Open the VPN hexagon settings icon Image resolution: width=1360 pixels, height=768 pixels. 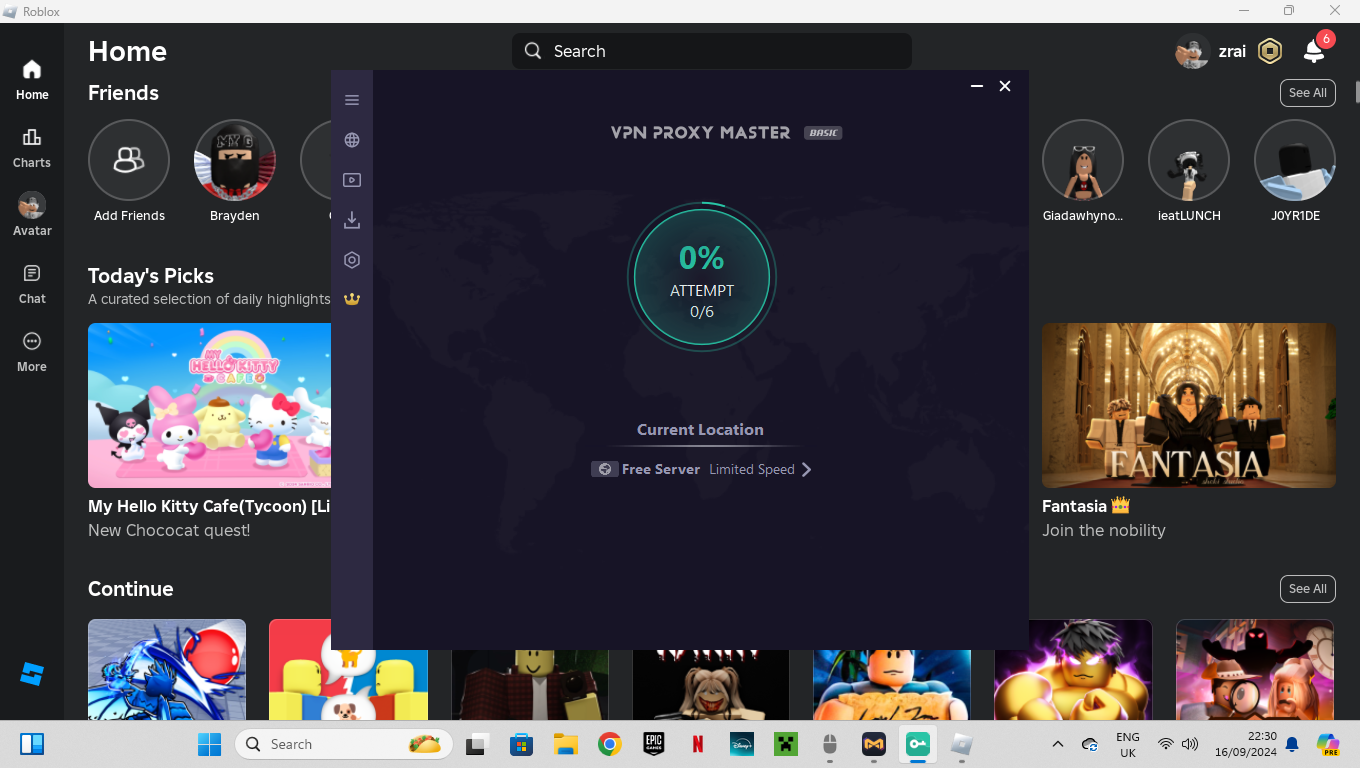352,260
